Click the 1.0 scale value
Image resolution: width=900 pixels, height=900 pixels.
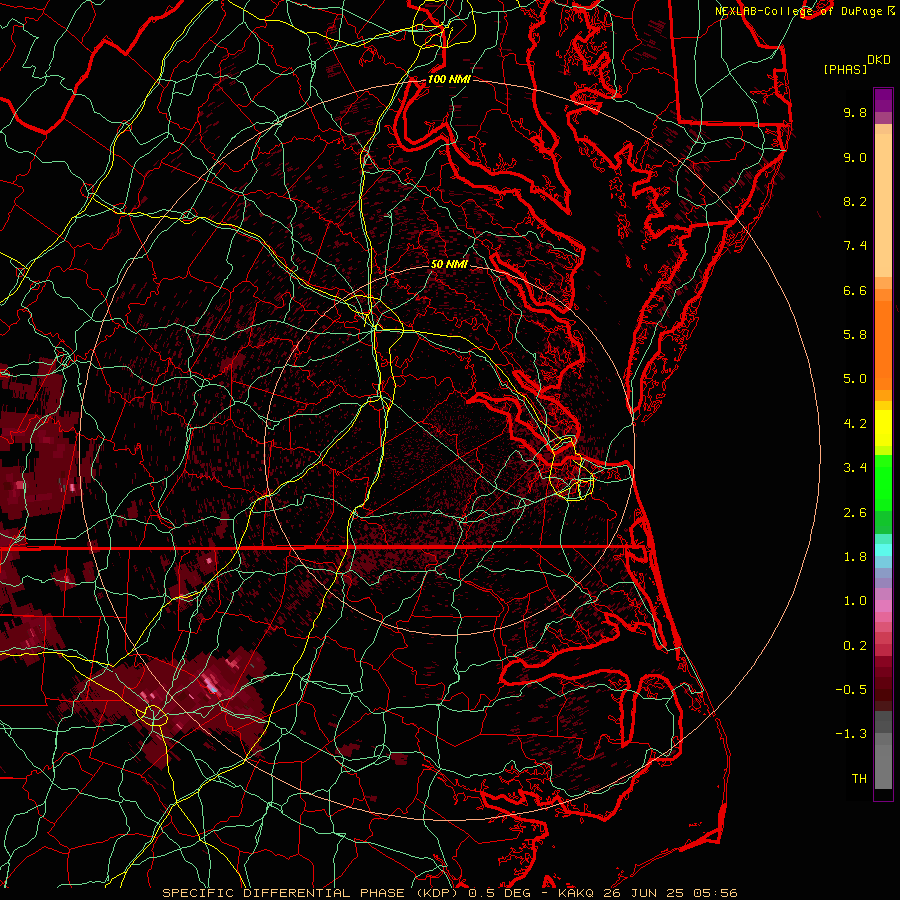pyautogui.click(x=855, y=601)
